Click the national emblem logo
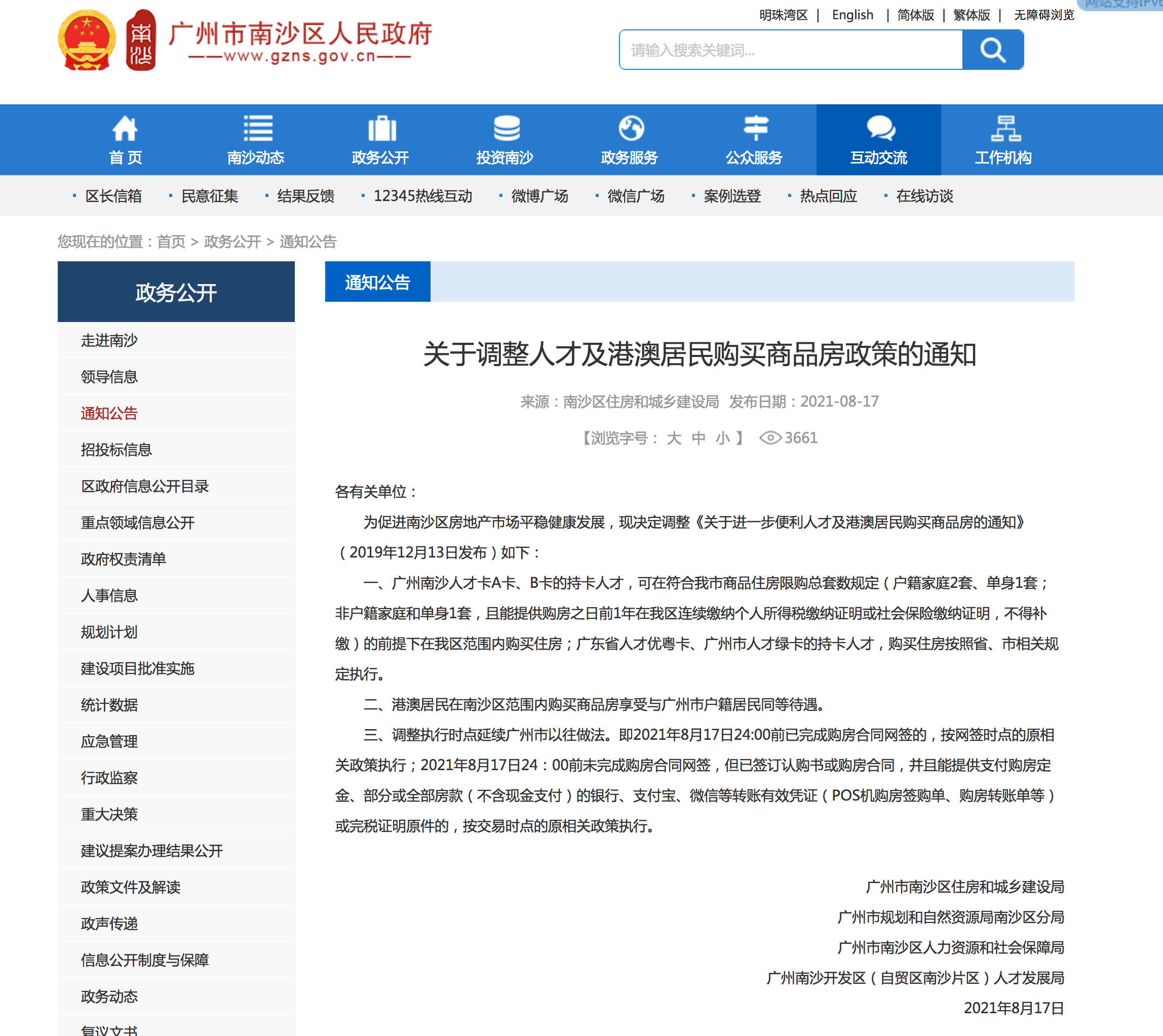 87,40
